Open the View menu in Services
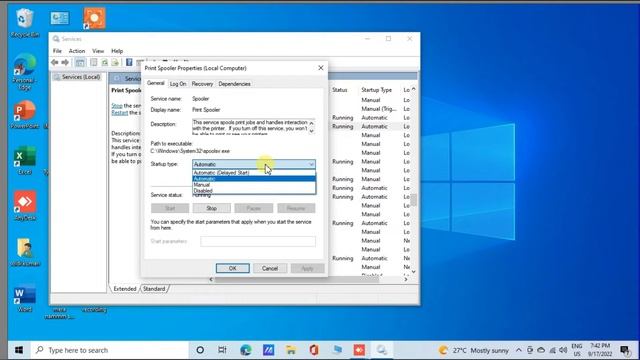 (x=98, y=51)
